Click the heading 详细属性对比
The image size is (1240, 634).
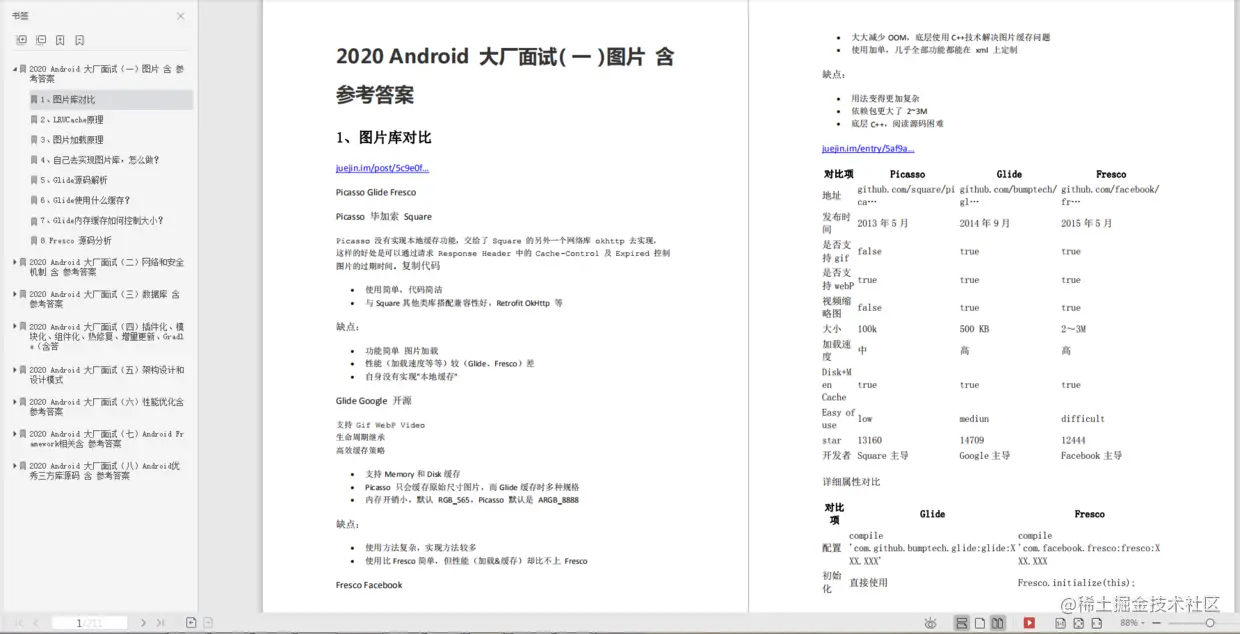click(x=851, y=482)
